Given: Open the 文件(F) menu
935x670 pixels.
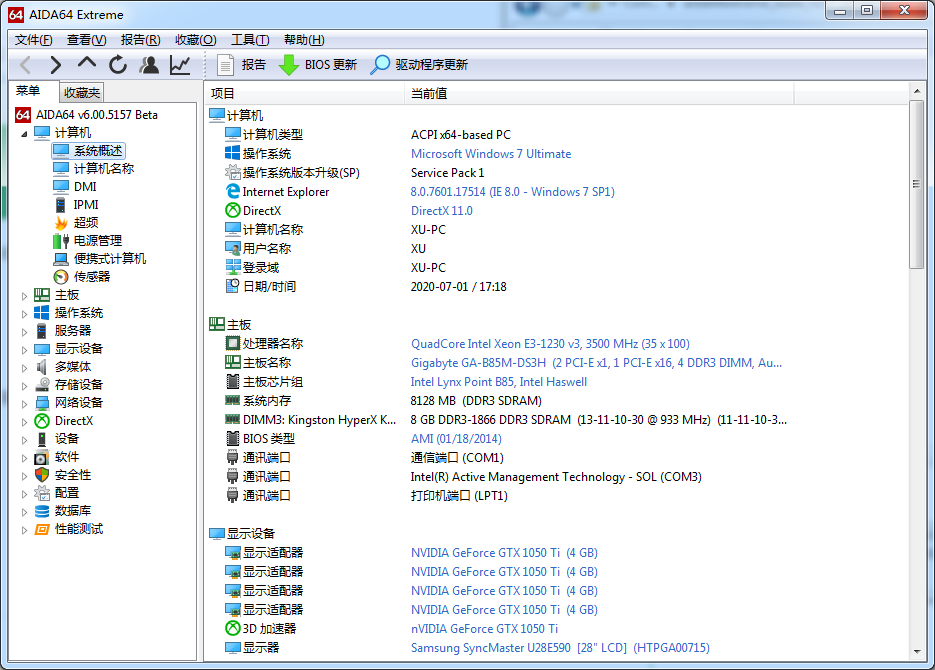Looking at the screenshot, I should [x=33, y=40].
